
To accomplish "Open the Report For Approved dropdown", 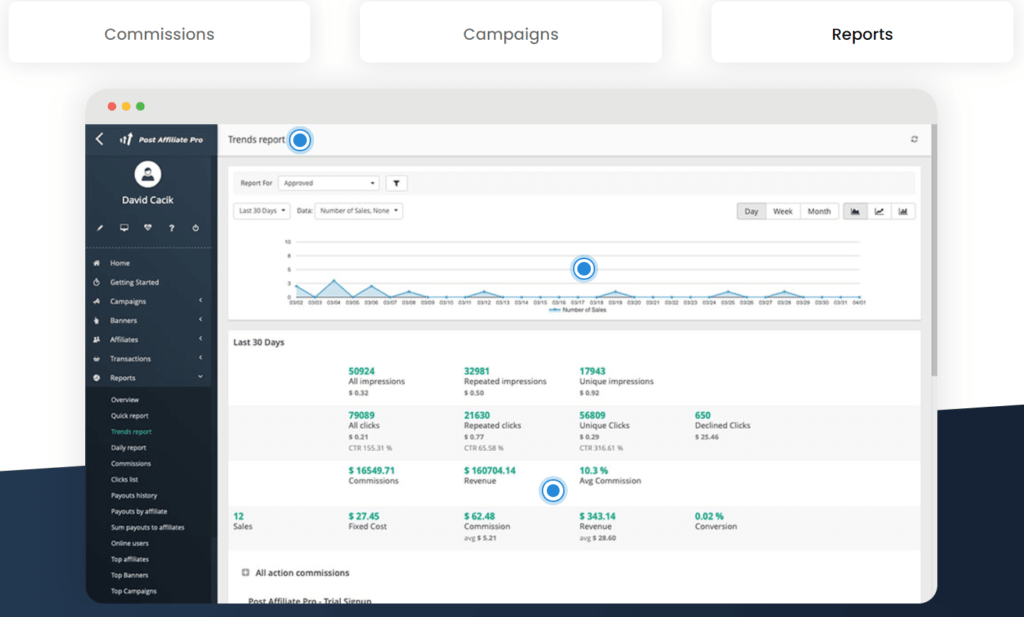I will tap(330, 183).
